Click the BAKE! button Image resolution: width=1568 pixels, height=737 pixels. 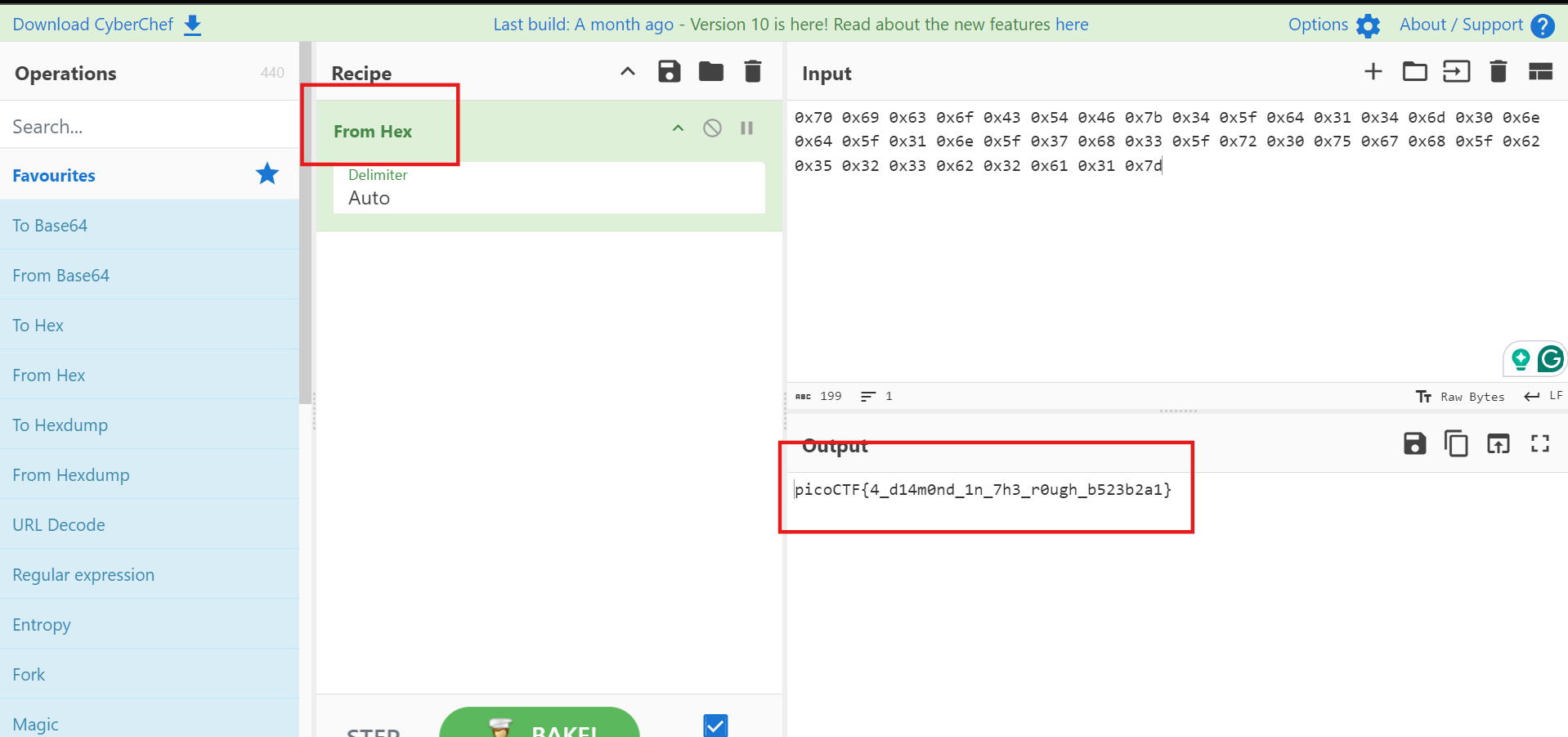point(540,722)
